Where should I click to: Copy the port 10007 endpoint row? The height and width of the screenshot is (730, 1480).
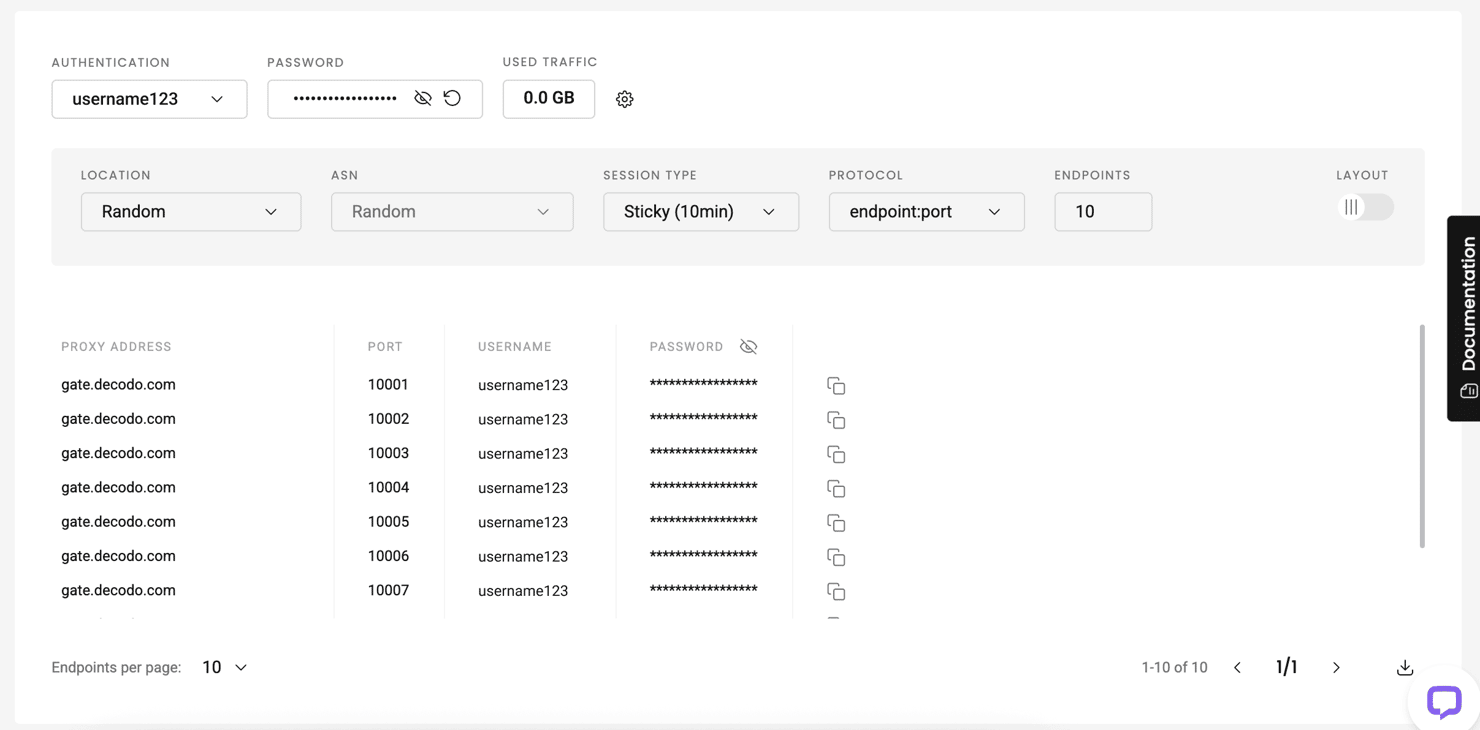tap(836, 592)
